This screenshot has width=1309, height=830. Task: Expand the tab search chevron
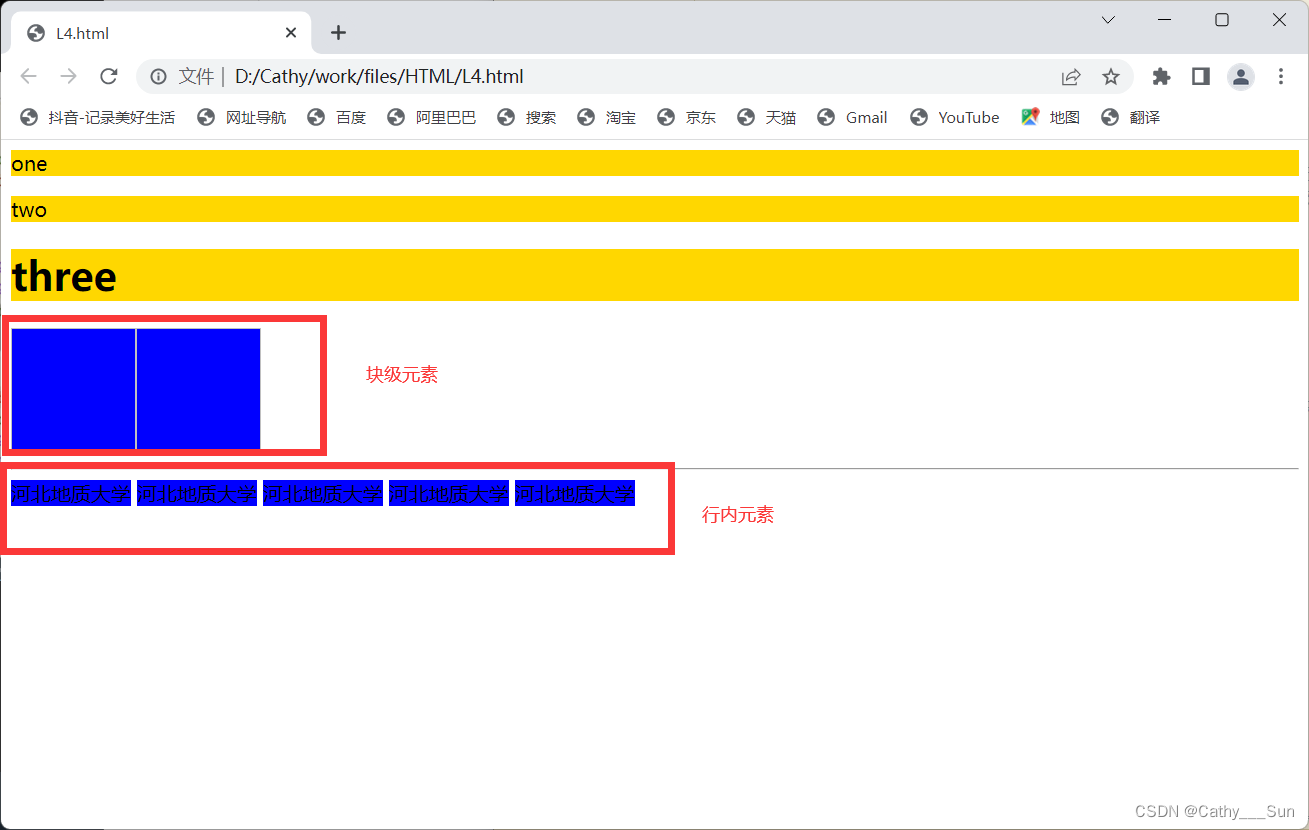pos(1108,20)
